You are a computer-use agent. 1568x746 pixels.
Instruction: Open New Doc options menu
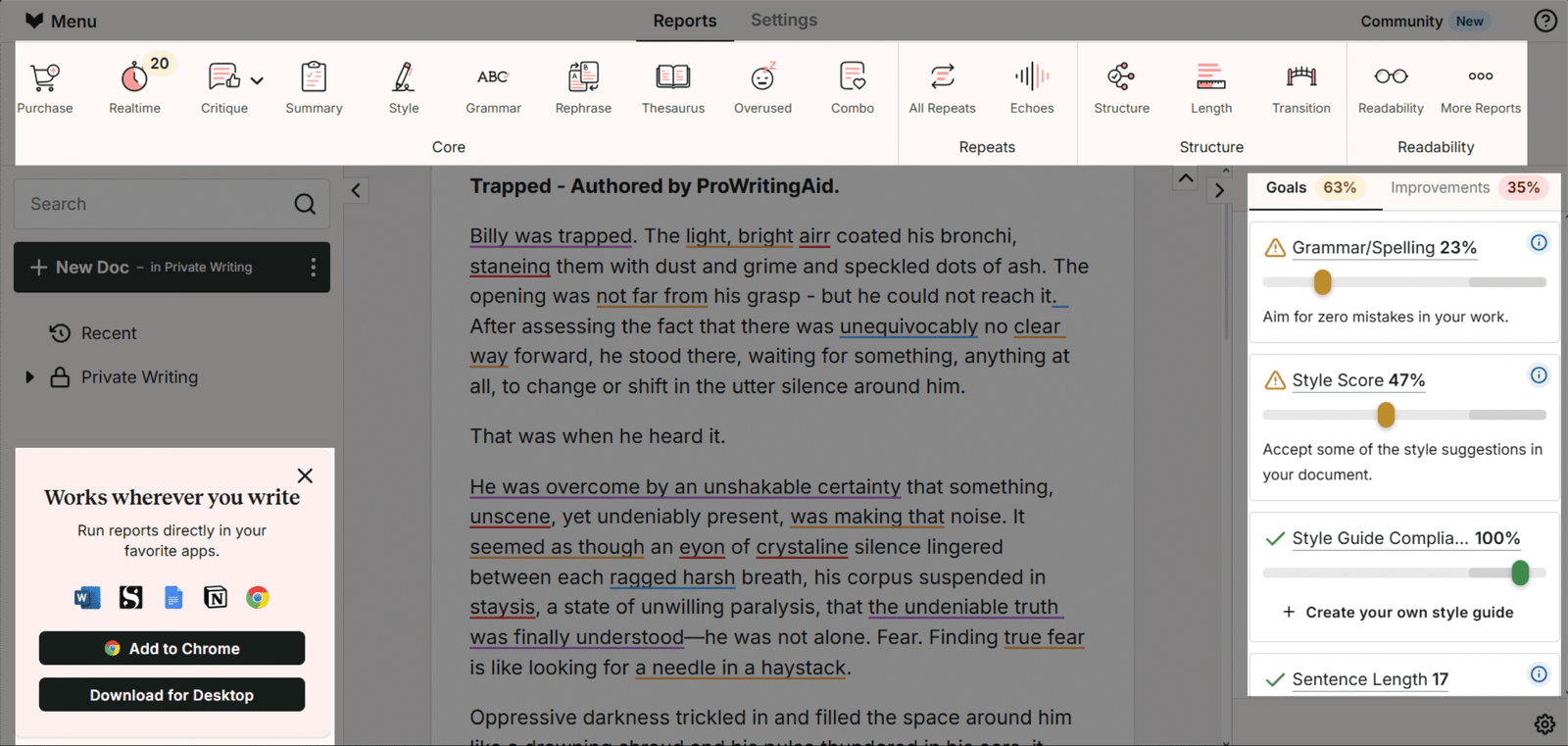pos(313,268)
